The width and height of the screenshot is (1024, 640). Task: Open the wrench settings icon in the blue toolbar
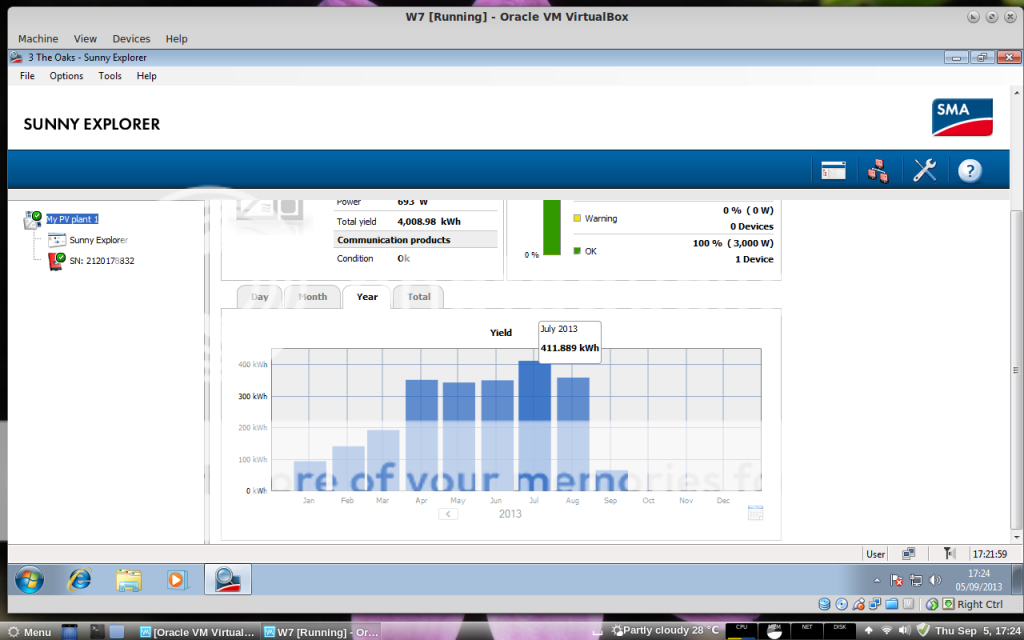click(924, 170)
